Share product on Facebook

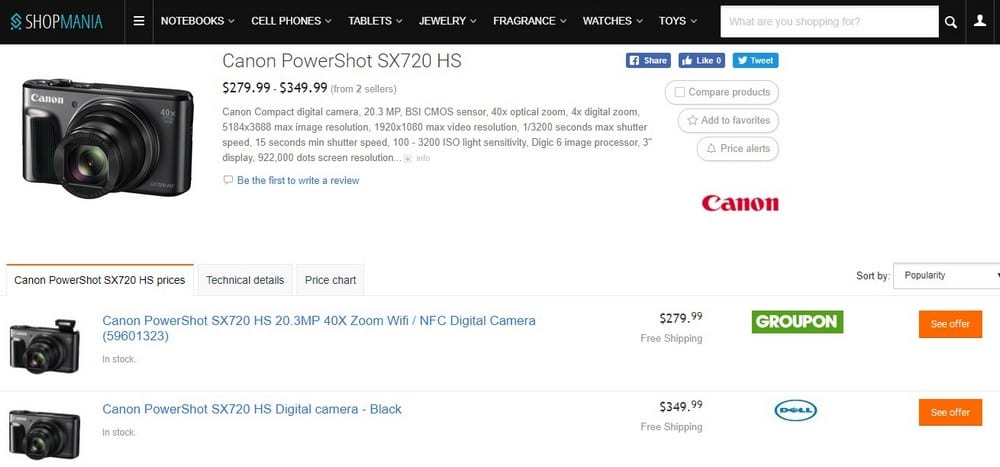coord(648,61)
